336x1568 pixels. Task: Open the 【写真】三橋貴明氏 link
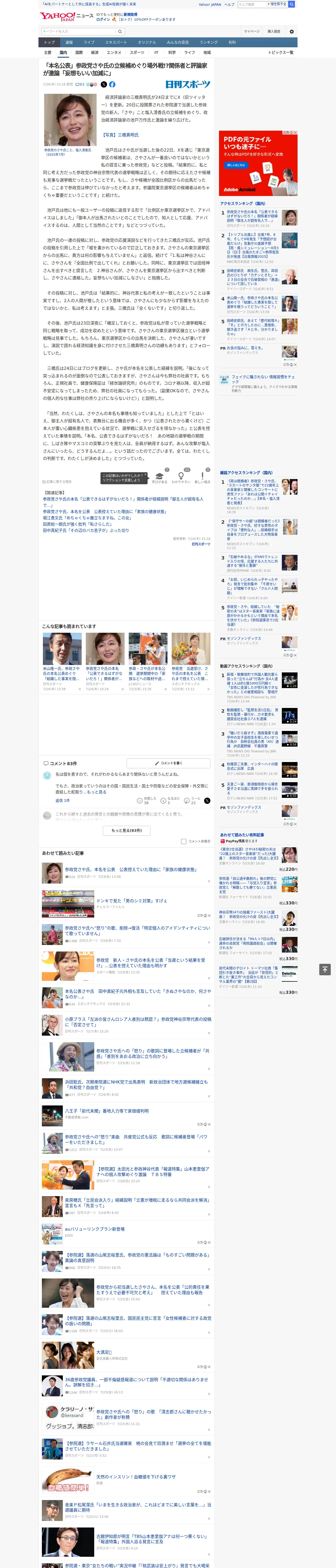pyautogui.click(x=120, y=135)
